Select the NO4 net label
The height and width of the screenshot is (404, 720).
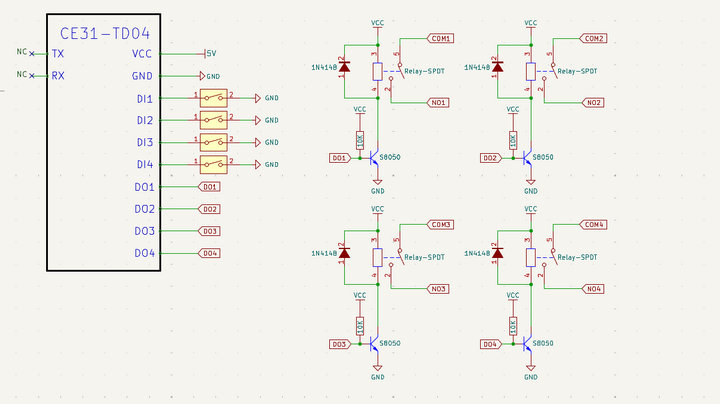point(593,289)
